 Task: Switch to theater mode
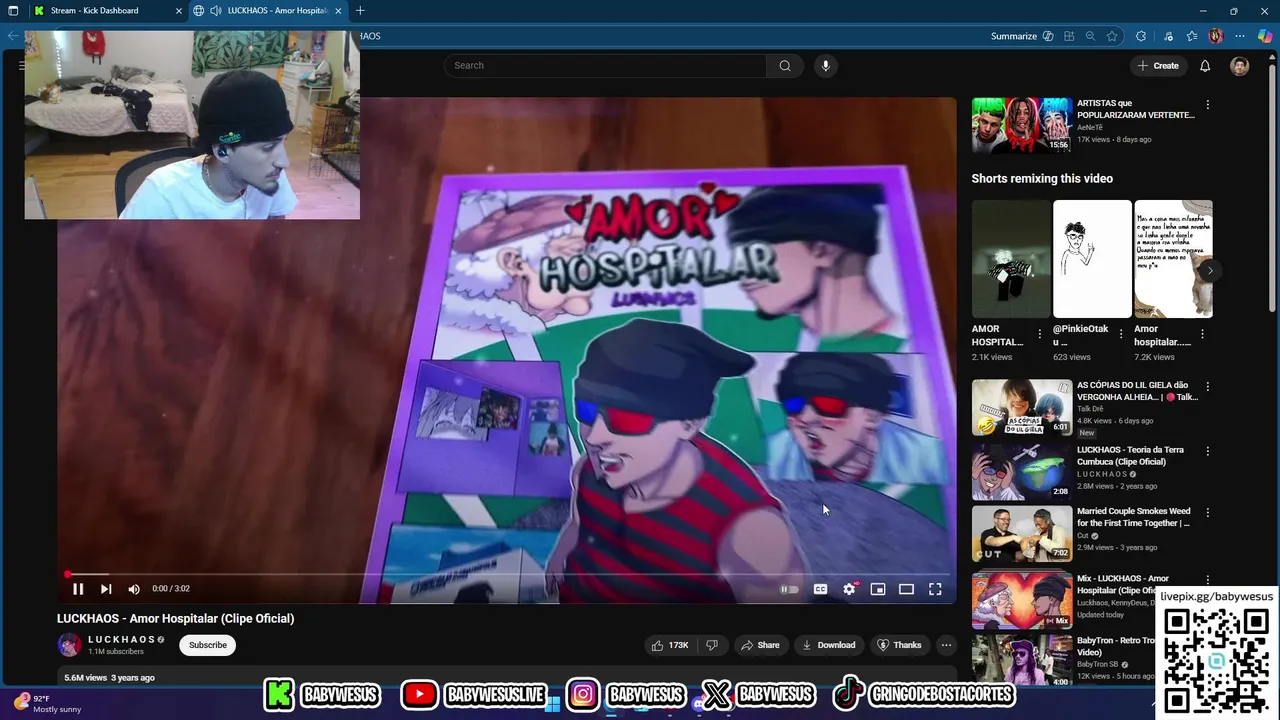coord(906,589)
